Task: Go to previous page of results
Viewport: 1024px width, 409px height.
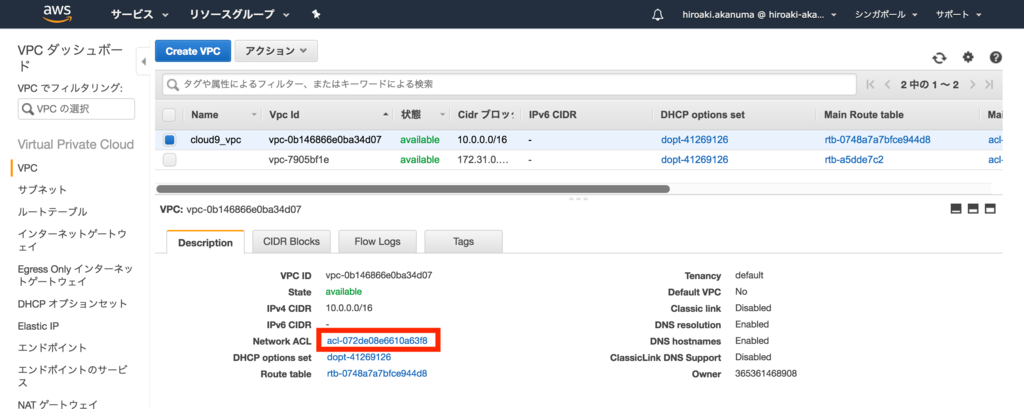Action: point(887,84)
